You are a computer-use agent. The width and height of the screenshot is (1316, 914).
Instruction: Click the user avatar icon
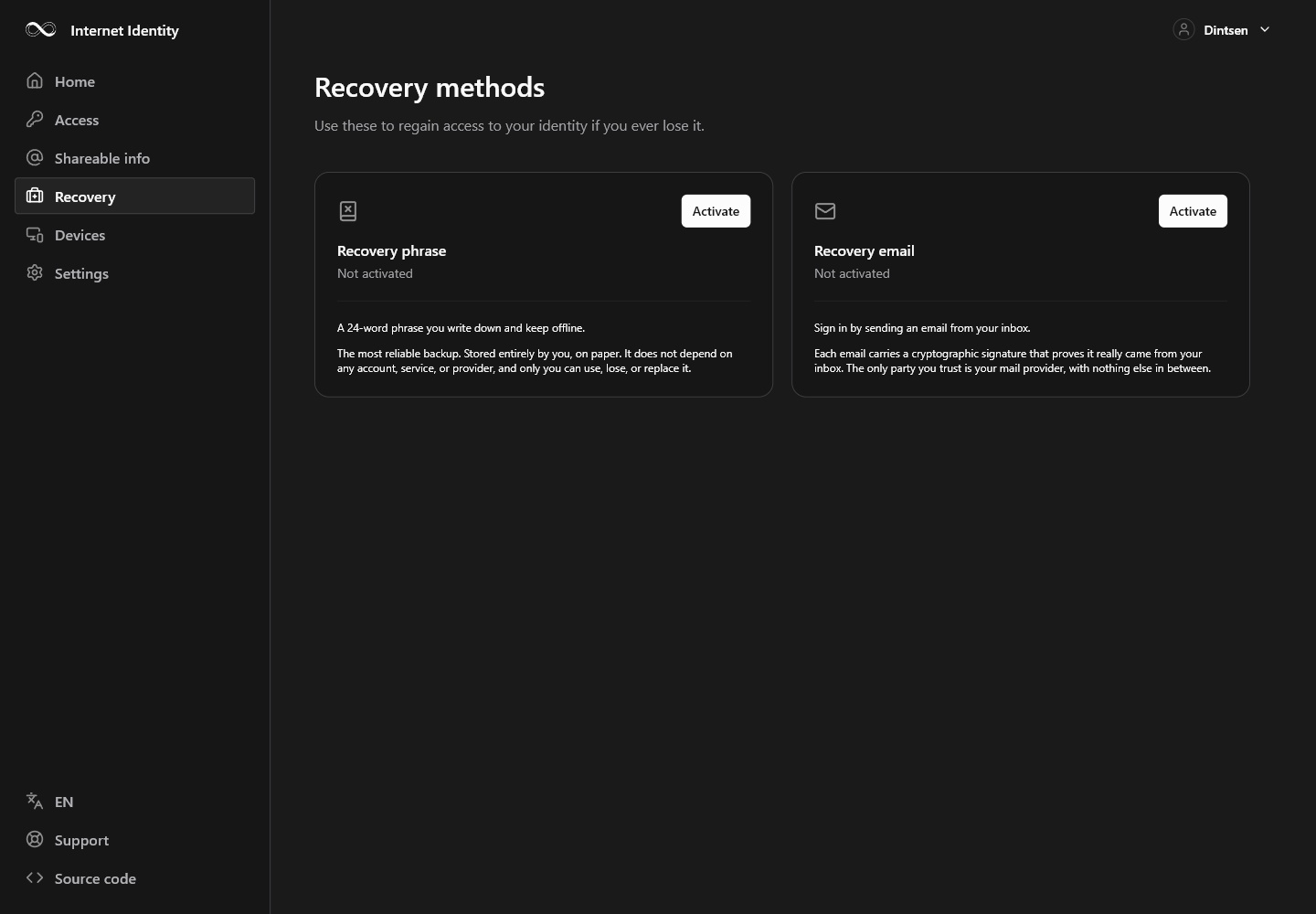[x=1183, y=29]
